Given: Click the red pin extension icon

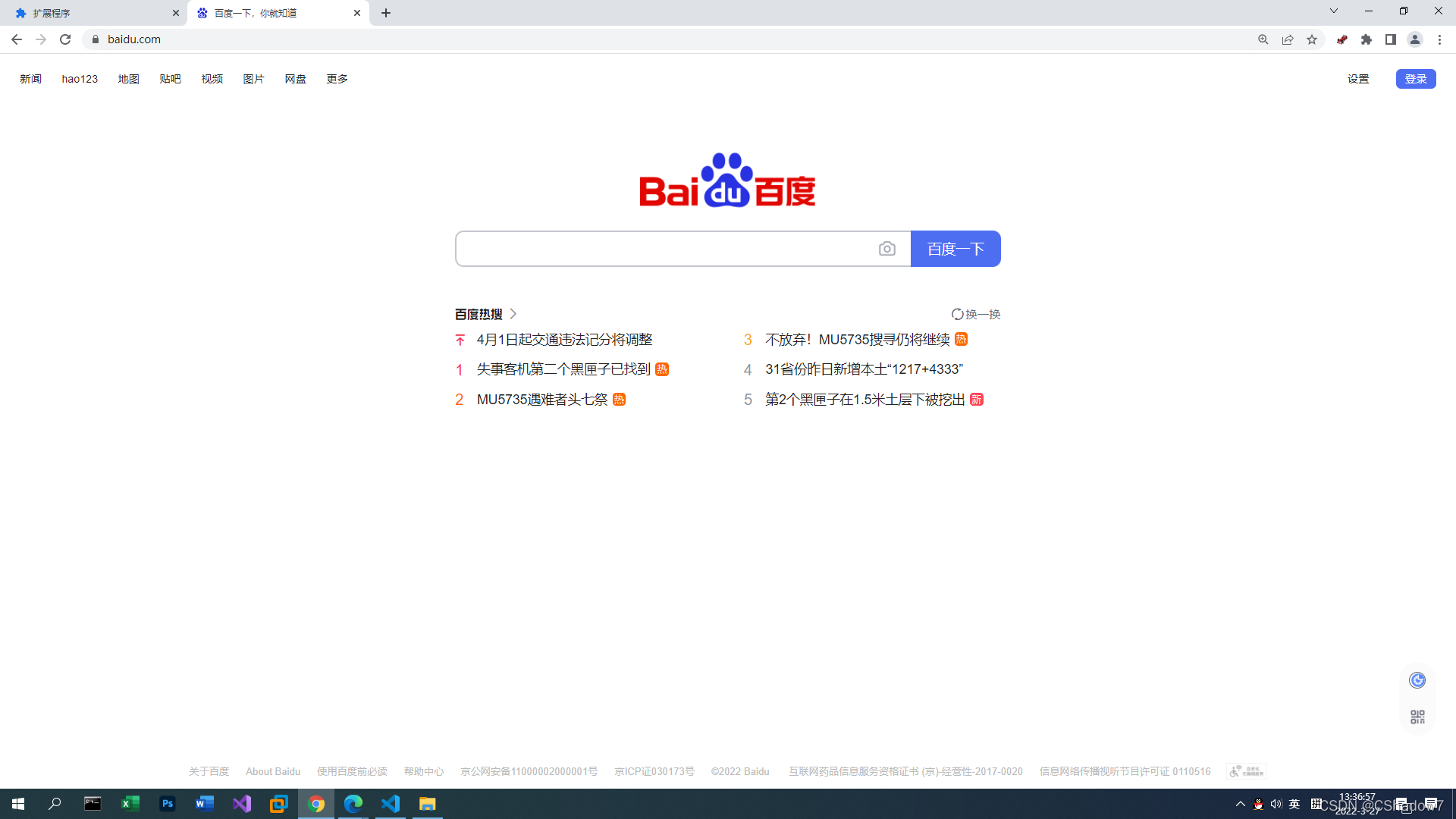Looking at the screenshot, I should pyautogui.click(x=1342, y=39).
